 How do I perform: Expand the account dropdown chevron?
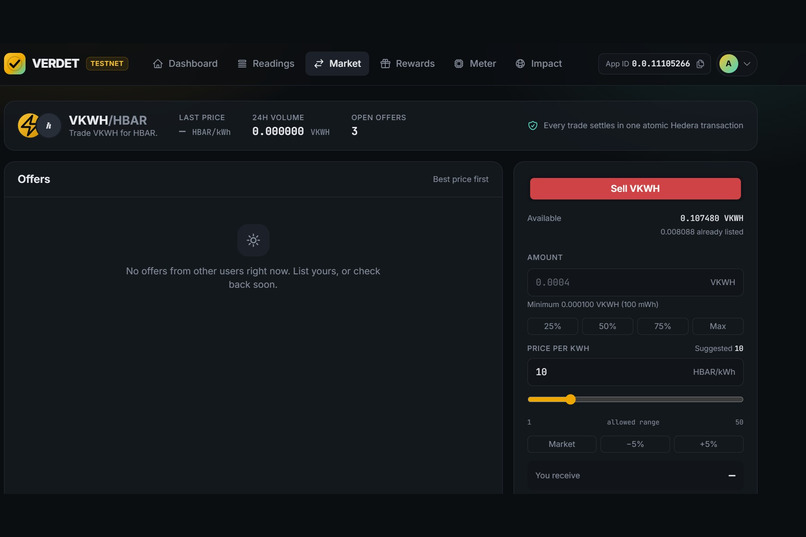[x=747, y=64]
